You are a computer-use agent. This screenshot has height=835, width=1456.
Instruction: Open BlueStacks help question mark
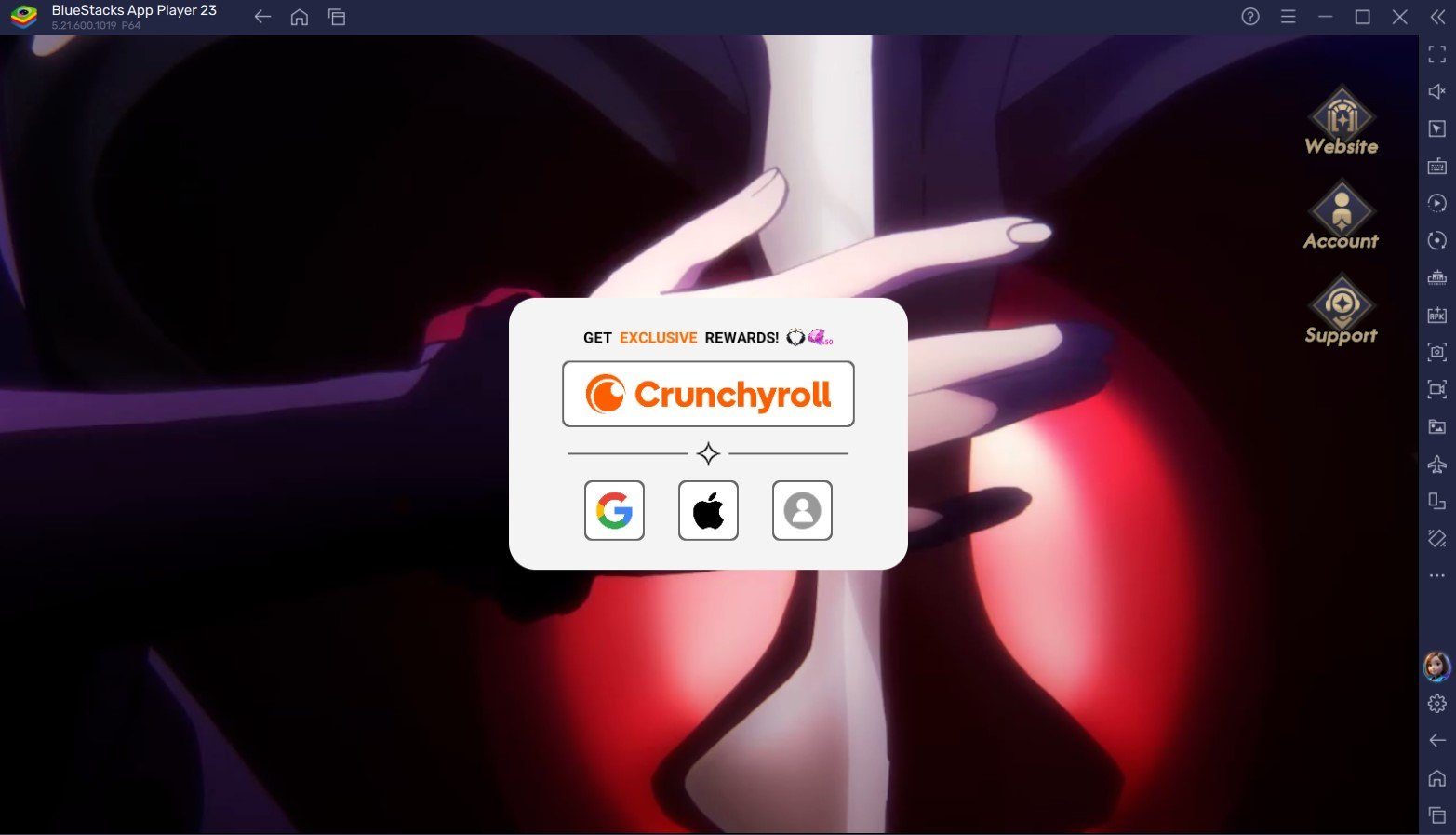[1250, 17]
